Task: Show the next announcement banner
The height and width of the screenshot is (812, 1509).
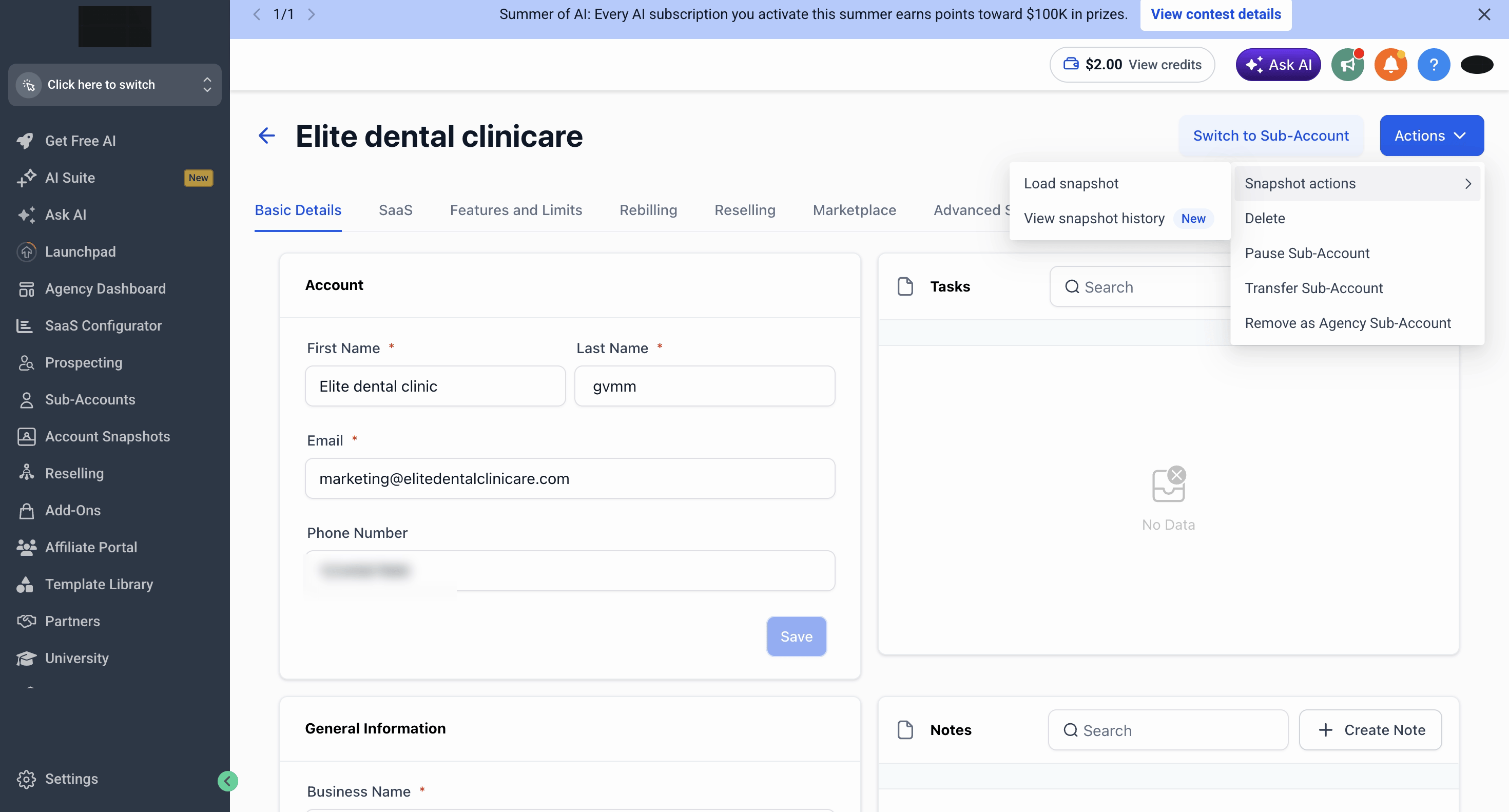Action: (x=311, y=14)
